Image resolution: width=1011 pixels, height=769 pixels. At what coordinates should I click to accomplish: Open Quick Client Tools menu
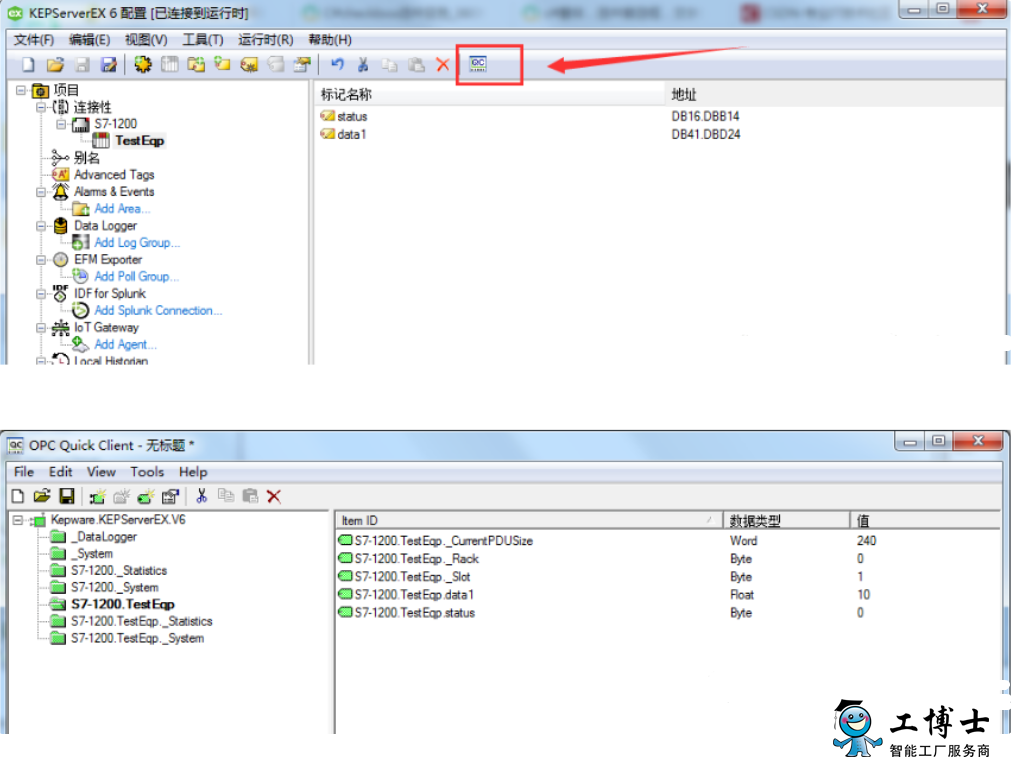point(147,472)
